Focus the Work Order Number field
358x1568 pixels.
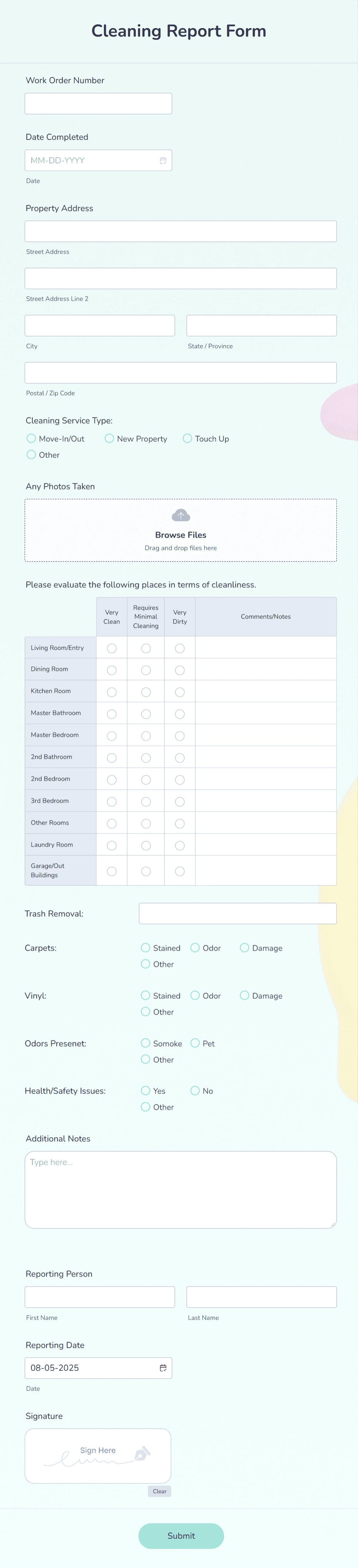click(x=99, y=104)
